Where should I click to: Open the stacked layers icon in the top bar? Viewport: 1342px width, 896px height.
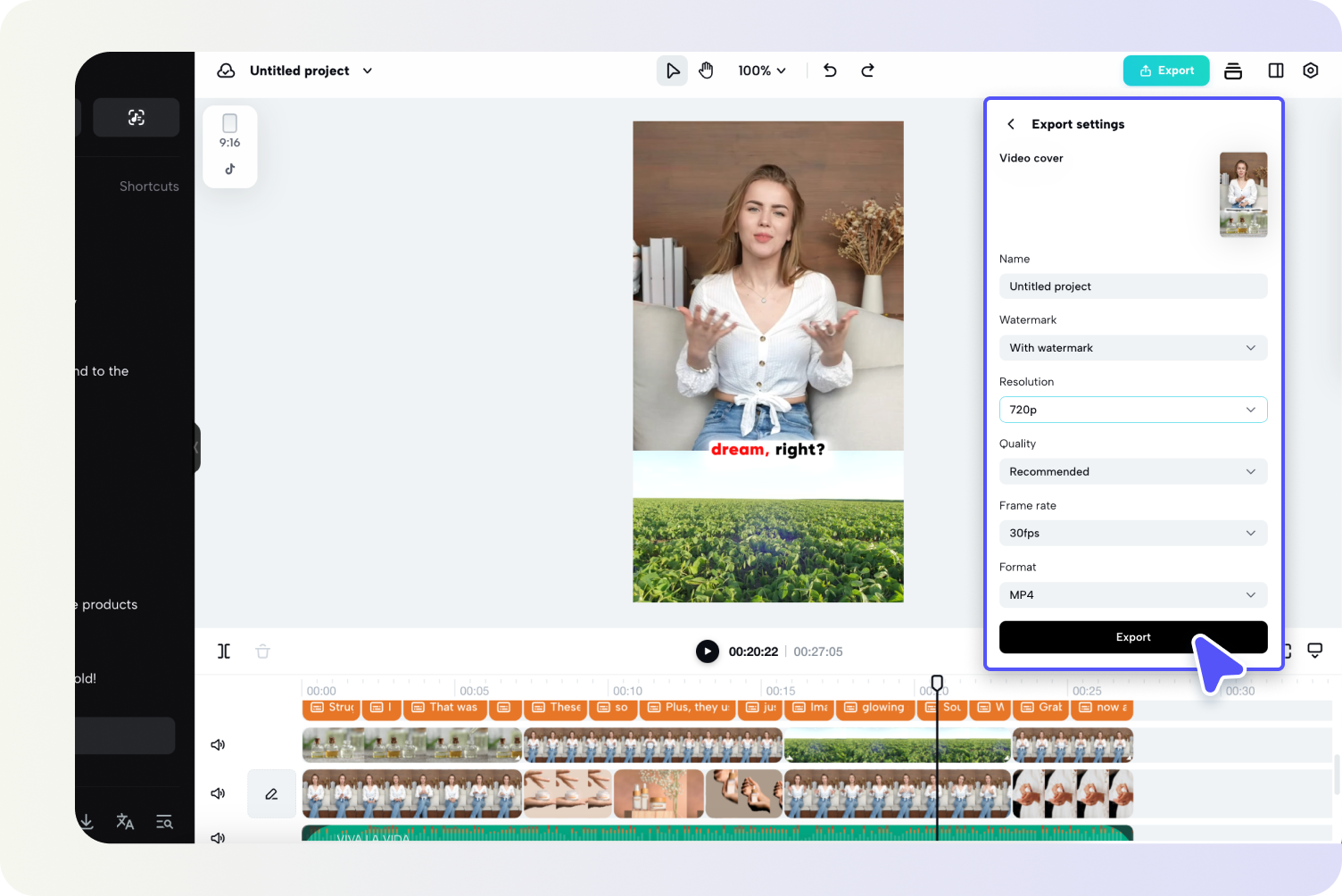(x=1233, y=71)
